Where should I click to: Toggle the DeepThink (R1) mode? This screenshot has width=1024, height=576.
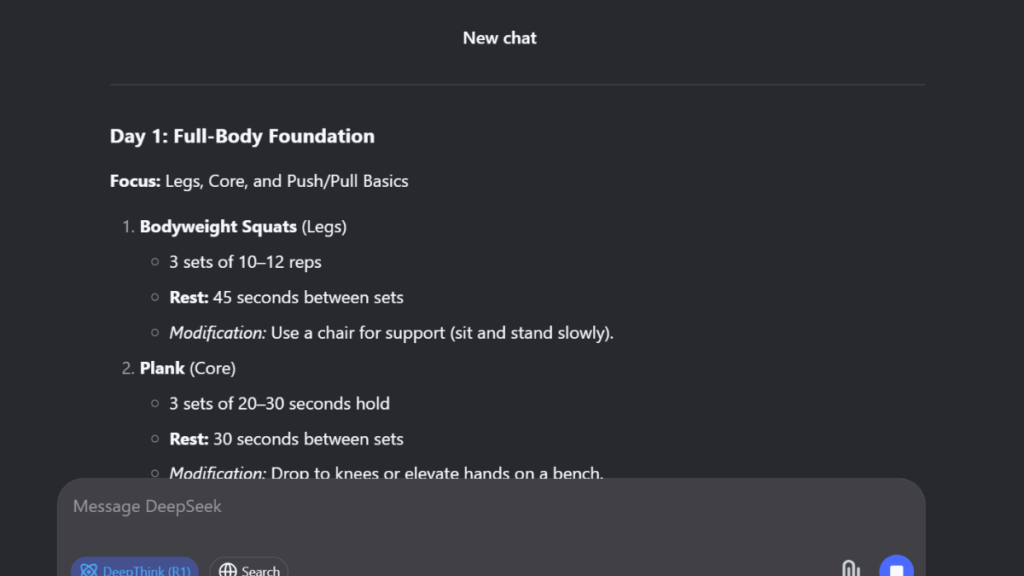pos(135,567)
